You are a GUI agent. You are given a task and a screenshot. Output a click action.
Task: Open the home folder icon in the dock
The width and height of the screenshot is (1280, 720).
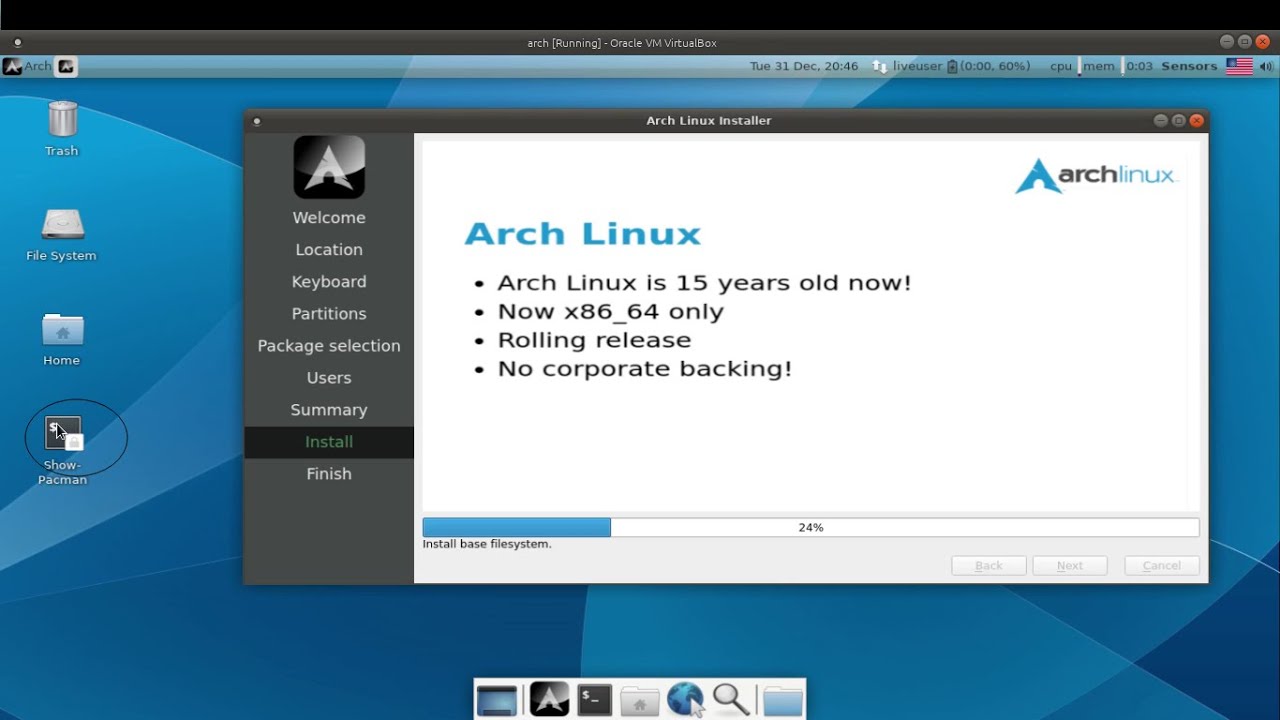tap(640, 701)
